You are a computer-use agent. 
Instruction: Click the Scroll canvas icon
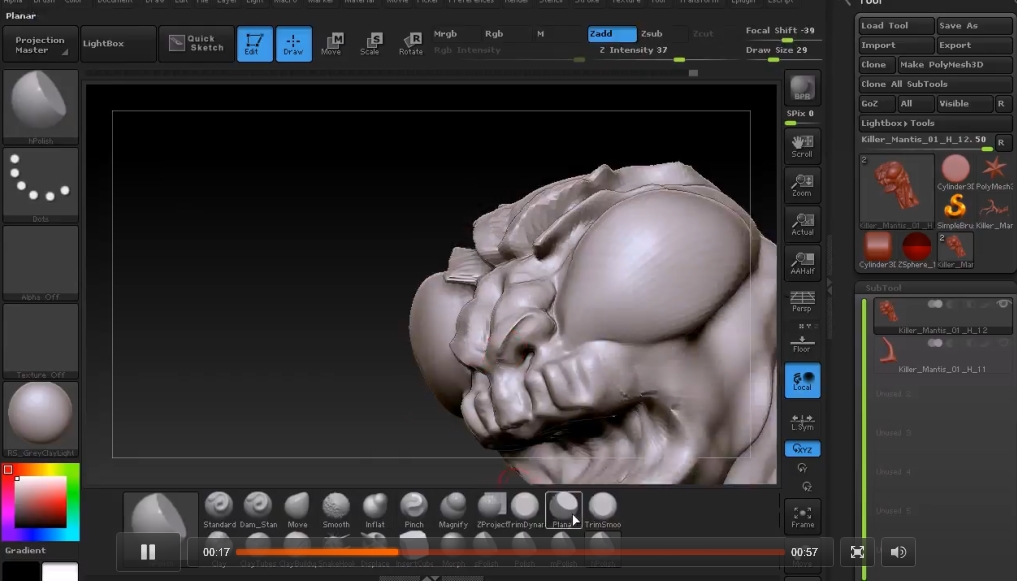coord(802,146)
